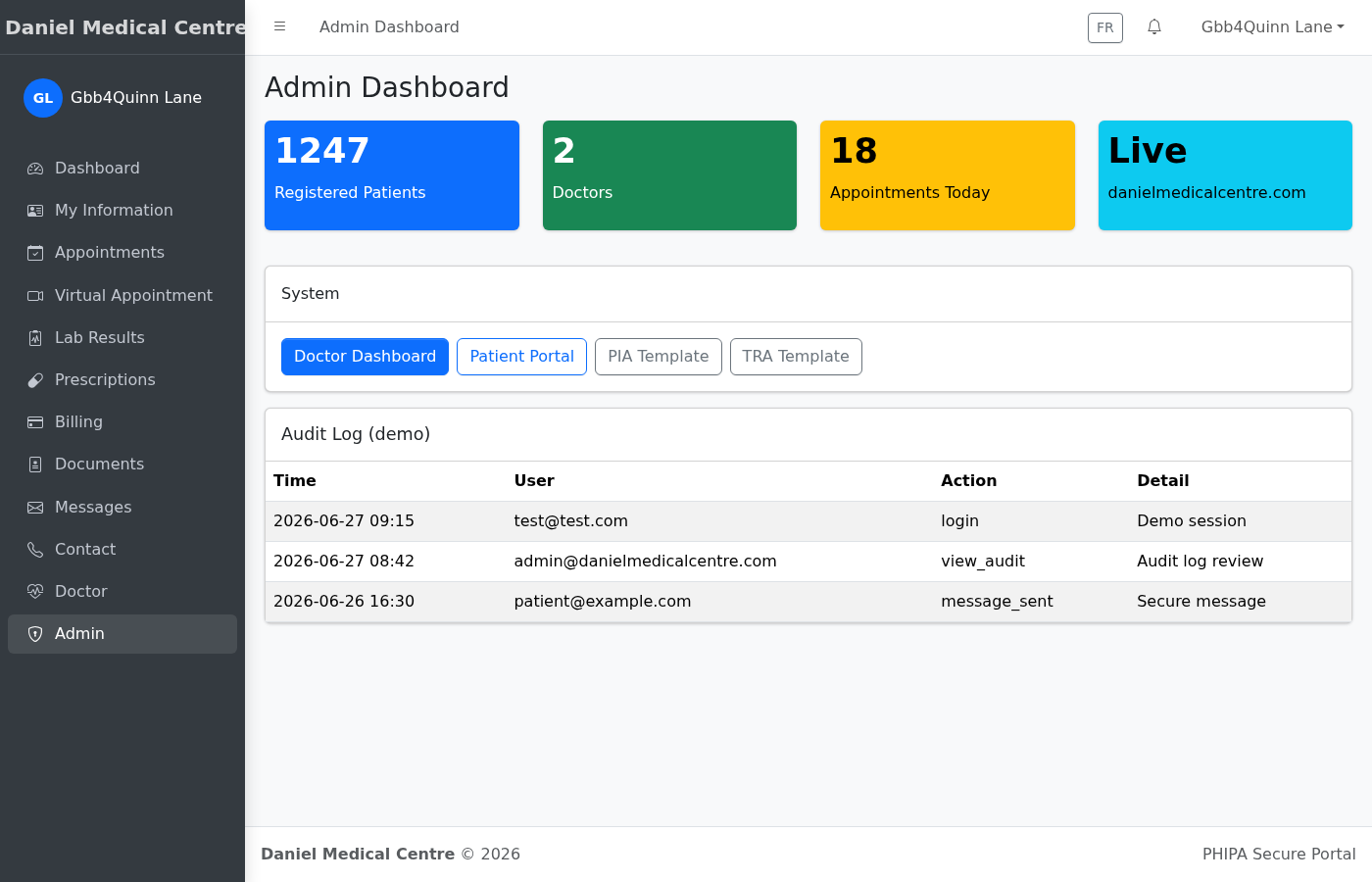Viewport: 1372px width, 882px height.
Task: Click the Documents file icon
Action: tap(35, 465)
